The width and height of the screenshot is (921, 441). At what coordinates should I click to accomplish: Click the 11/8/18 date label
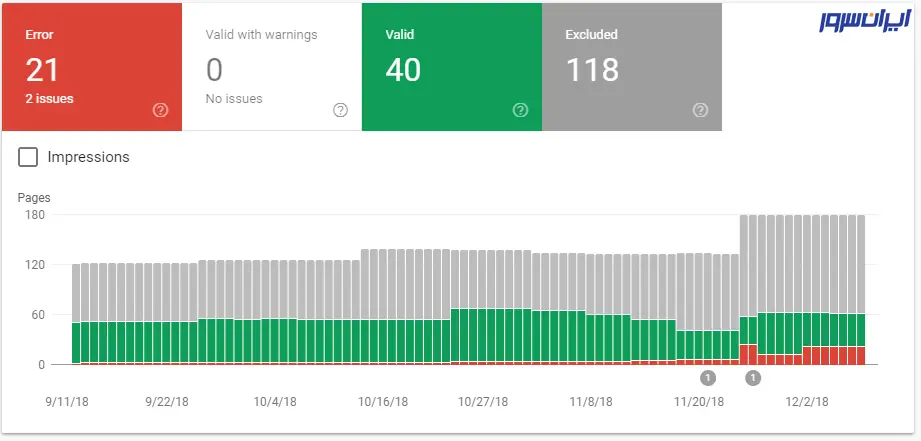[x=591, y=402]
